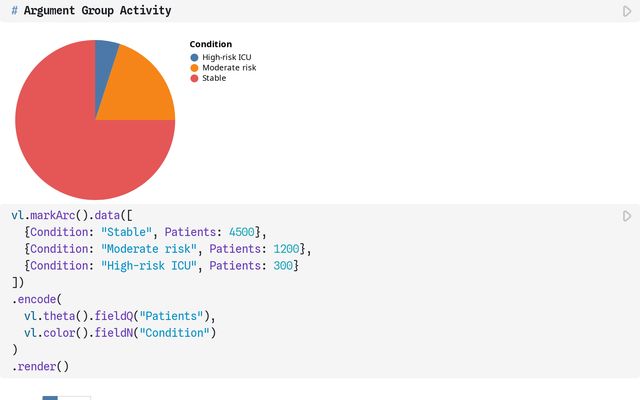Click the blue High-risk ICU legend dot
The image size is (640, 400).
194,58
